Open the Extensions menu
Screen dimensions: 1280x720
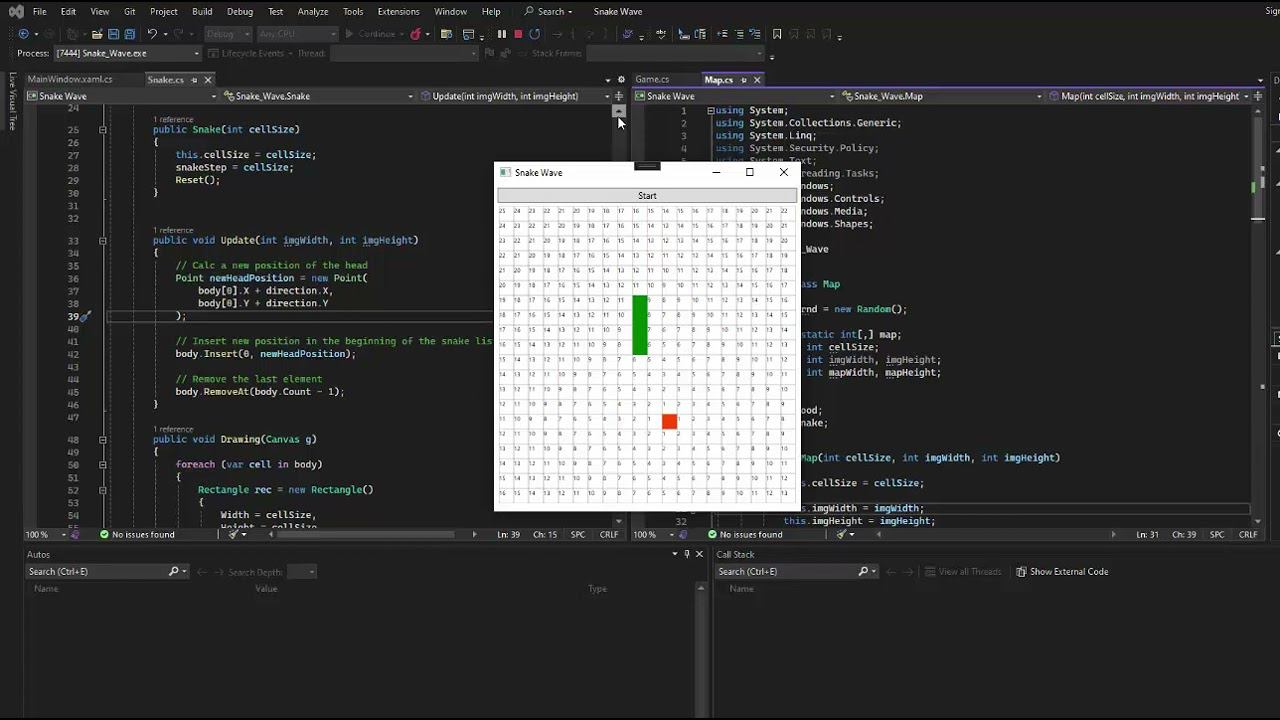pyautogui.click(x=398, y=11)
